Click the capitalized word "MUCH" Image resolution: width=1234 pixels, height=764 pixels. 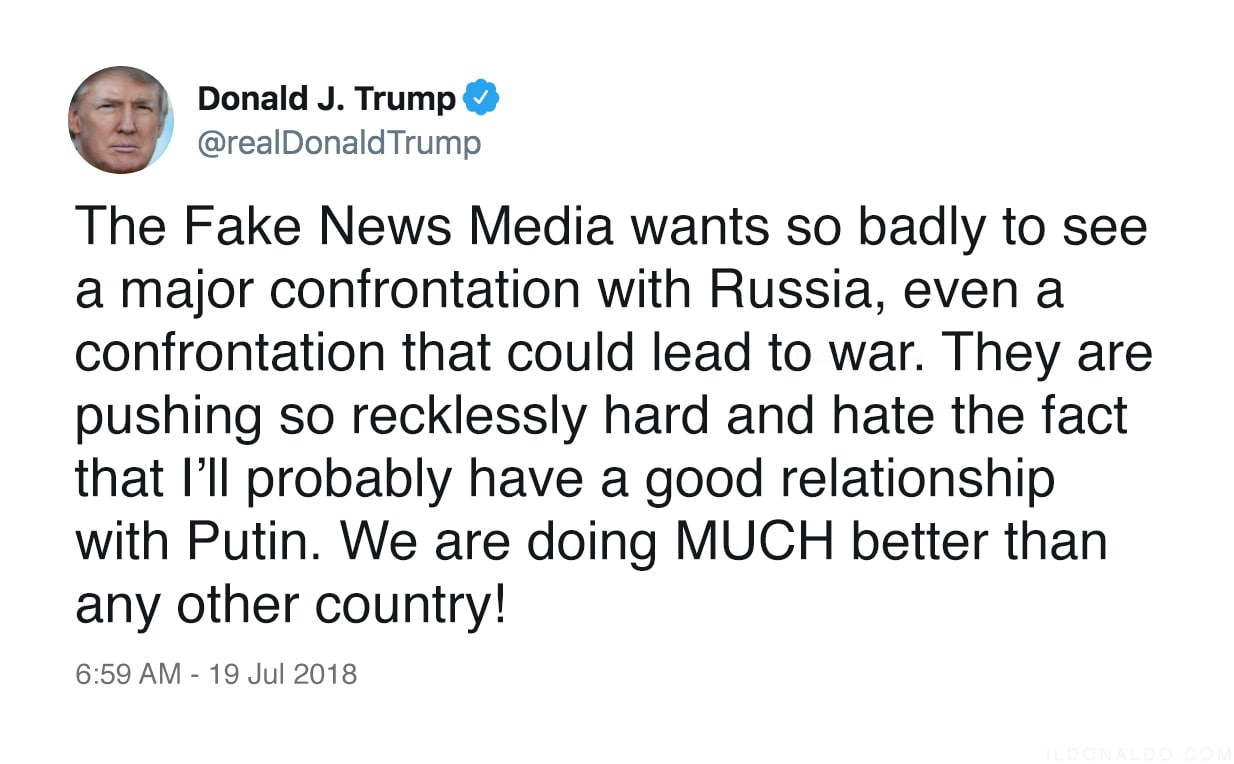[749, 542]
